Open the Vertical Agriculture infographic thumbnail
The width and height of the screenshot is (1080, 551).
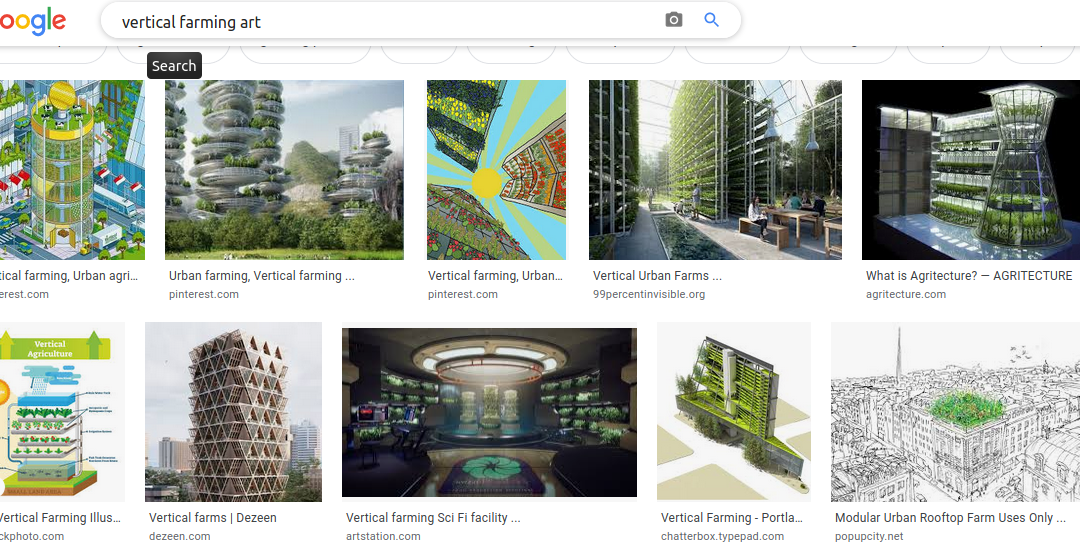click(x=60, y=412)
